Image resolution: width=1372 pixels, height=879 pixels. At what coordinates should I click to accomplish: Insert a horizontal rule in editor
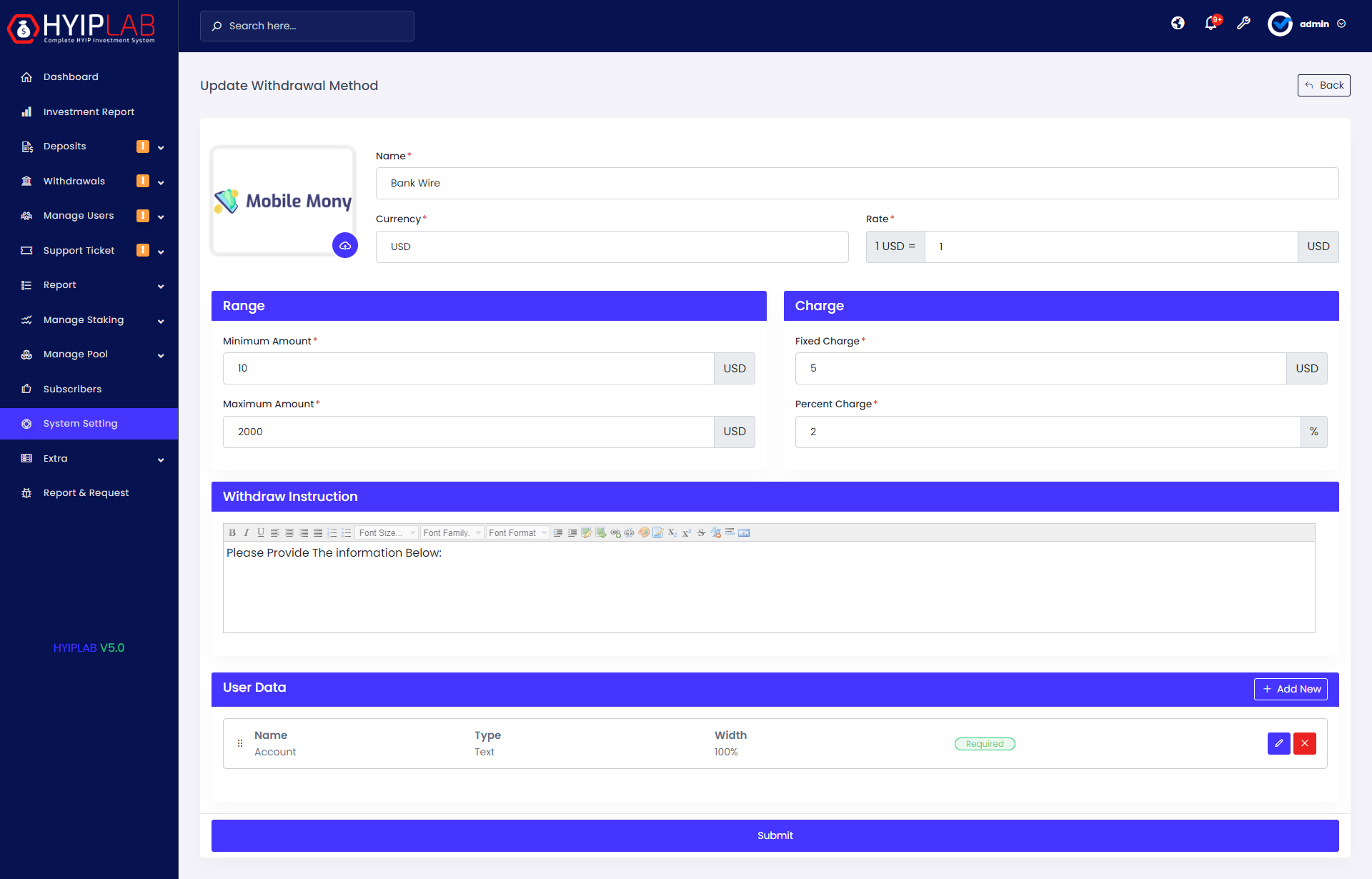pos(730,533)
